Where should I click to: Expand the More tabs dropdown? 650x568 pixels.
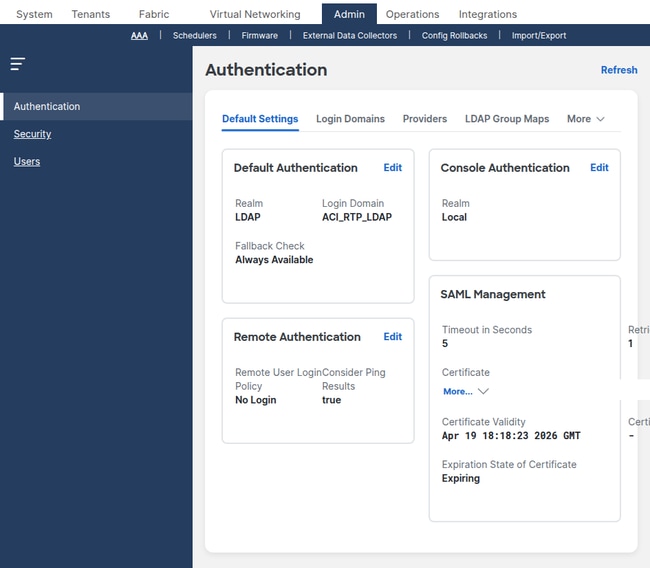pos(585,119)
